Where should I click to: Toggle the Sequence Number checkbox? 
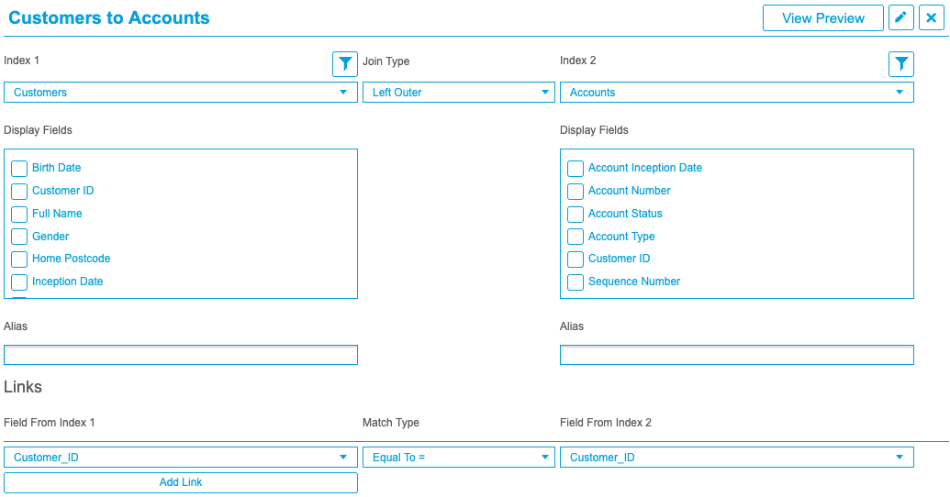[x=575, y=282]
